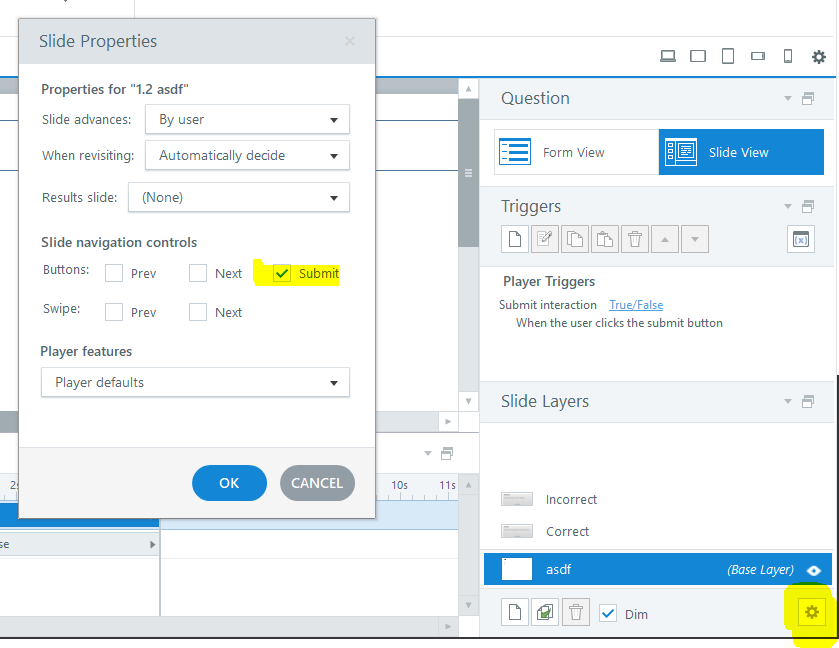Uncheck the Submit button checkbox

pos(282,273)
